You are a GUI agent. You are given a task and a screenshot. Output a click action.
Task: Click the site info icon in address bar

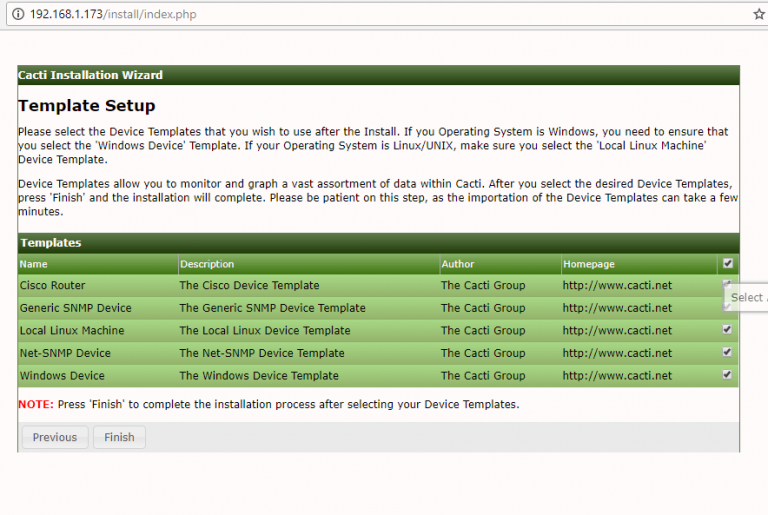pos(18,14)
